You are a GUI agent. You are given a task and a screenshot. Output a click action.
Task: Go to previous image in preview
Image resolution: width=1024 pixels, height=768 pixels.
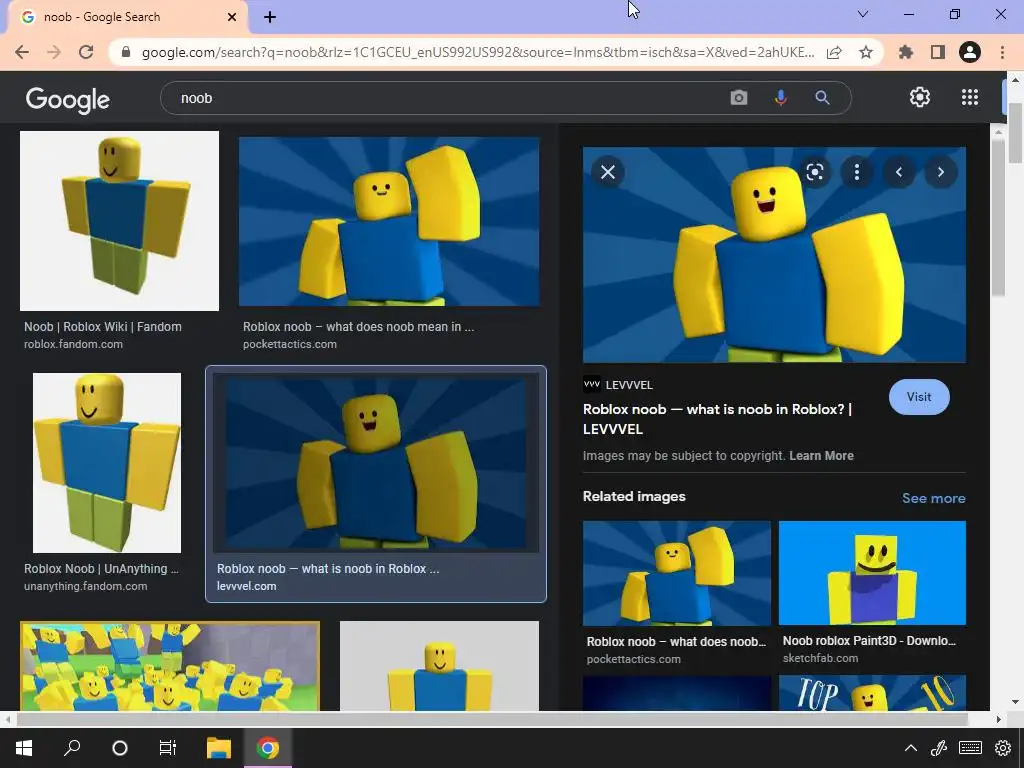(x=899, y=172)
